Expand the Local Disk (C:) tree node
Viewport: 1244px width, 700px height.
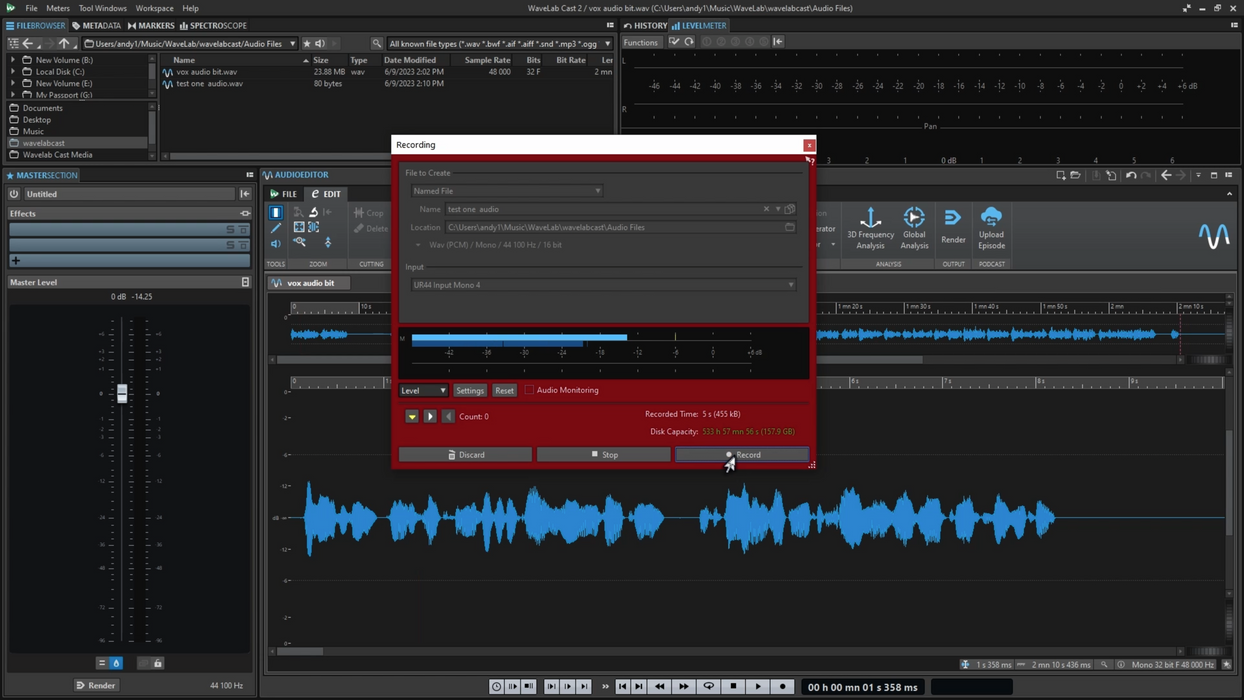[13, 72]
